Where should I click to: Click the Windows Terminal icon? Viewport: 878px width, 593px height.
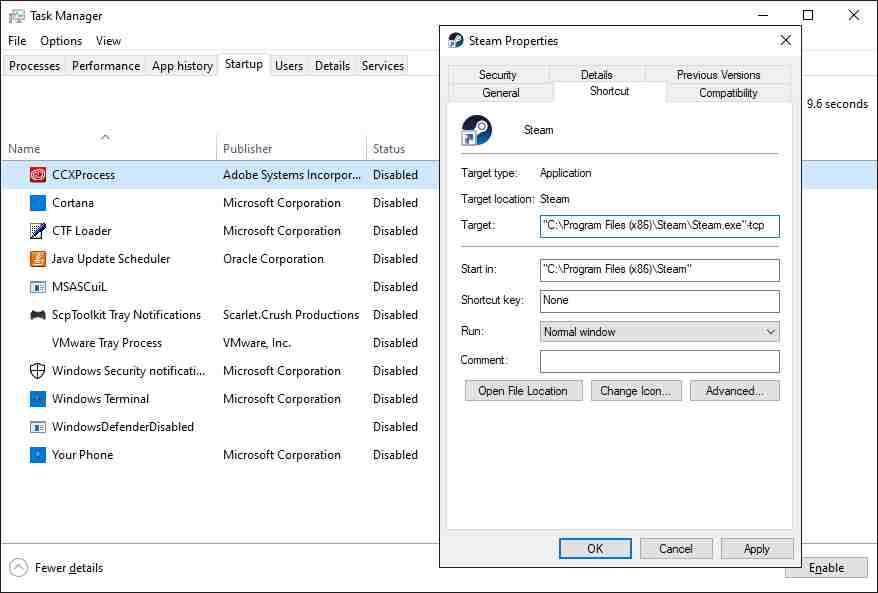(x=38, y=399)
